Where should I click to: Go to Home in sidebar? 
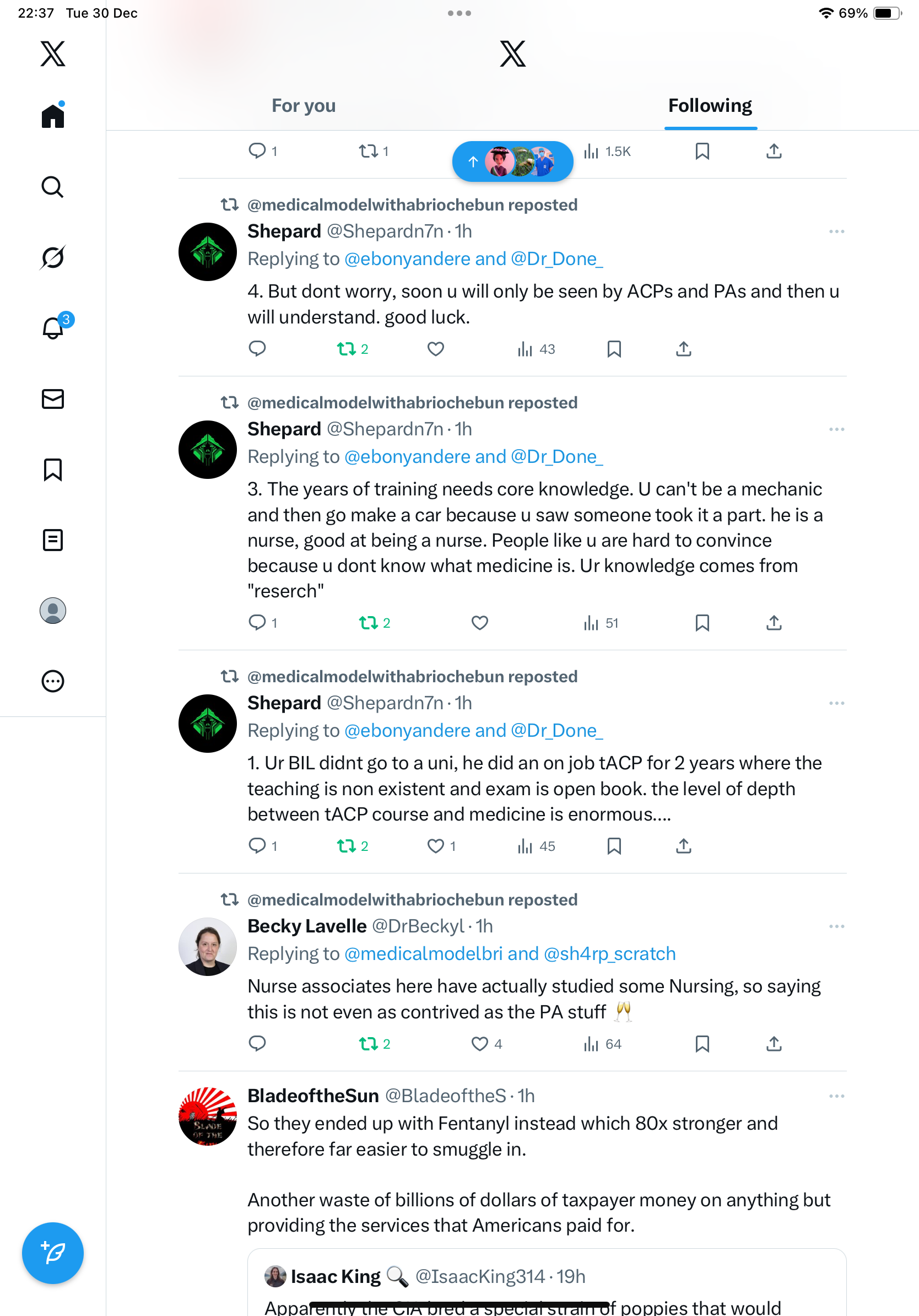(x=53, y=116)
